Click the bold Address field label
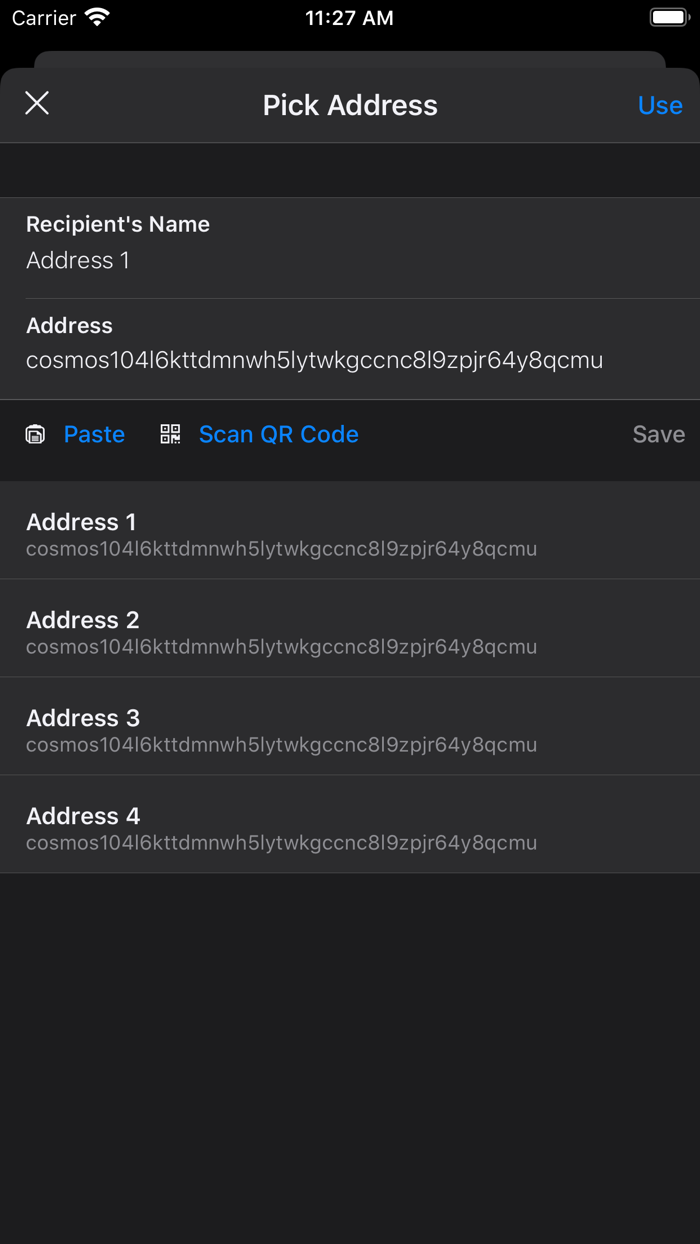The image size is (700, 1244). (x=69, y=325)
